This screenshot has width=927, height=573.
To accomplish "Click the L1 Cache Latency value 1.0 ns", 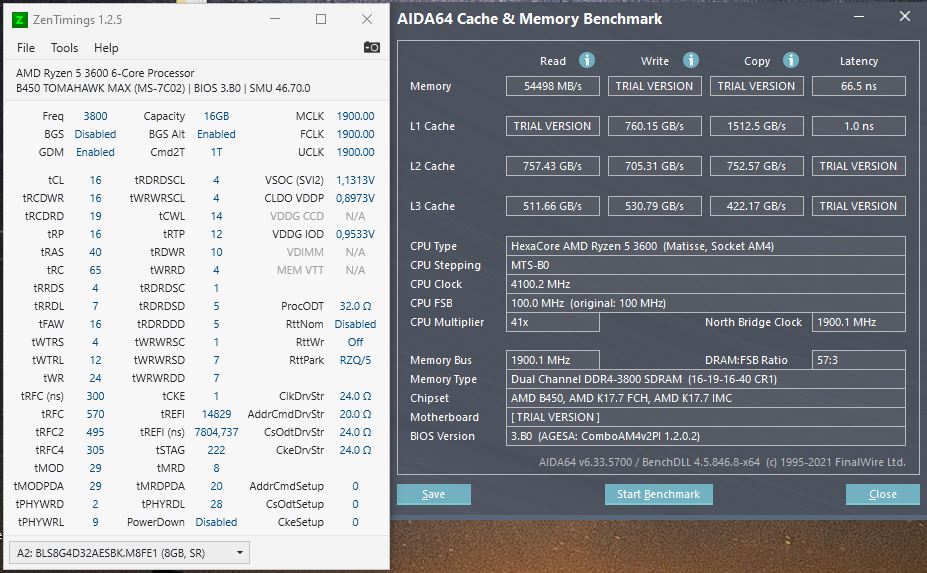I will tap(858, 126).
